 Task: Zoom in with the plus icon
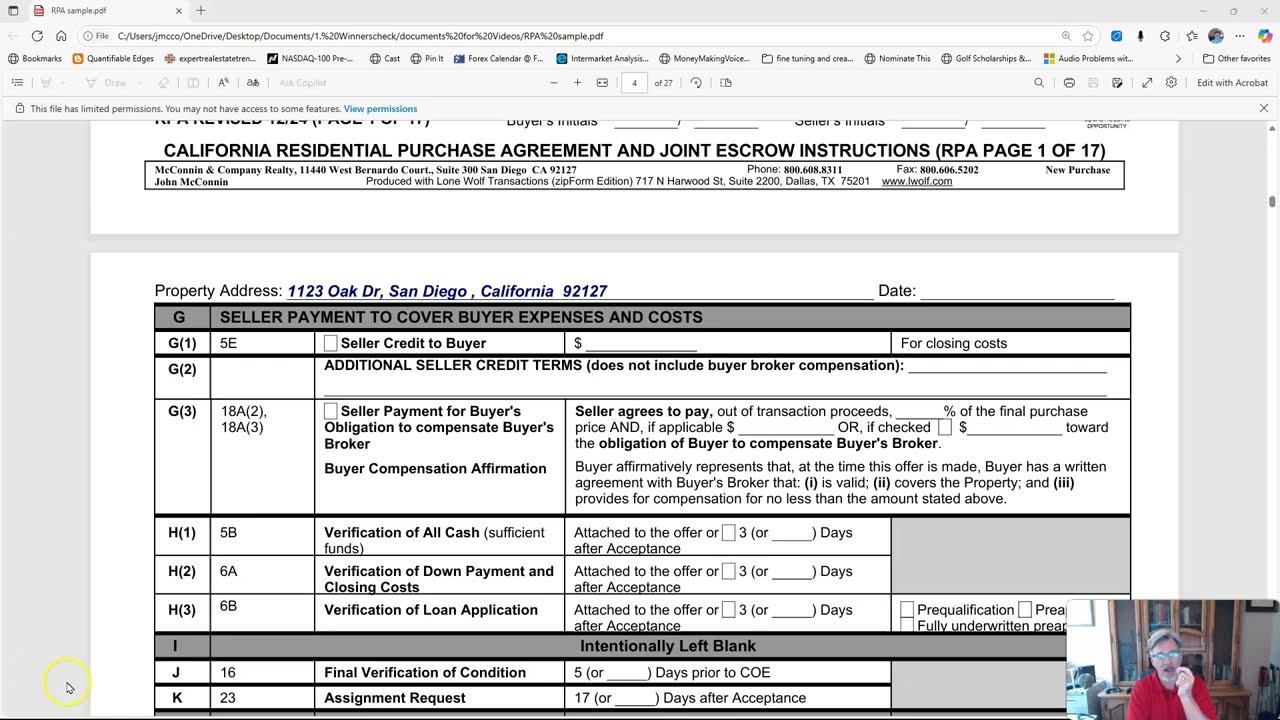pyautogui.click(x=577, y=83)
